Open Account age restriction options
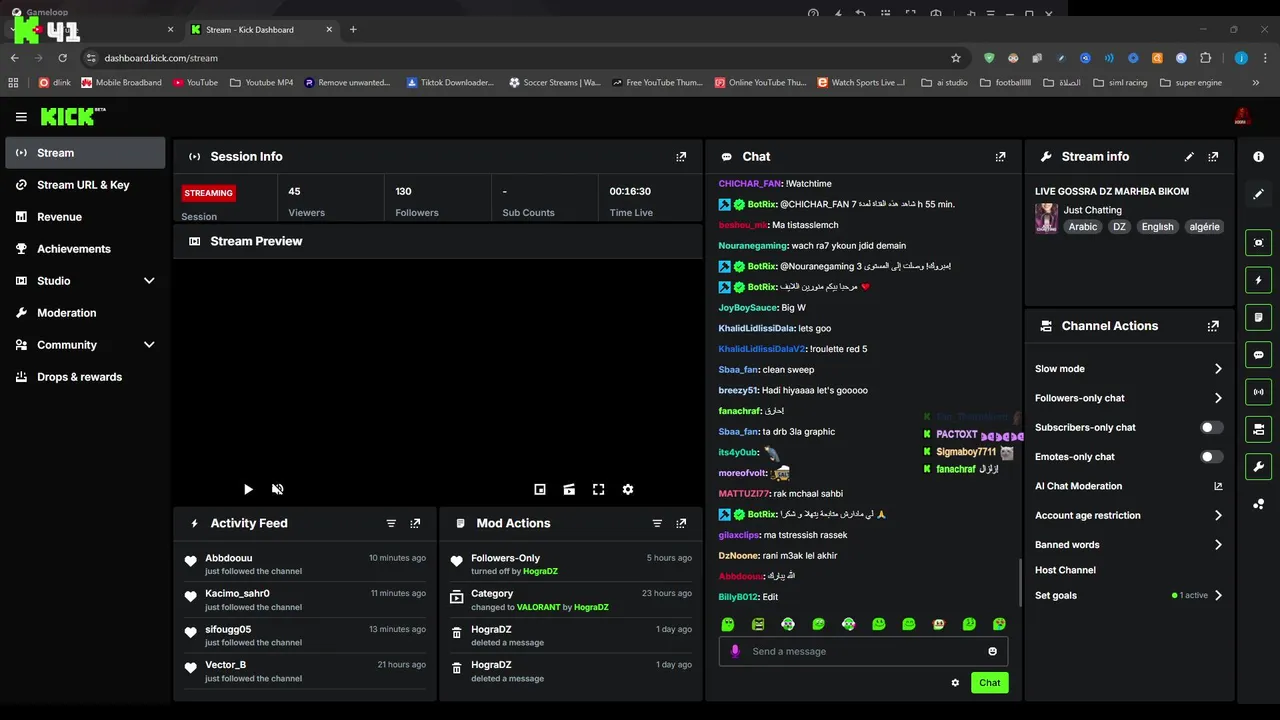The image size is (1280, 720). point(1129,515)
